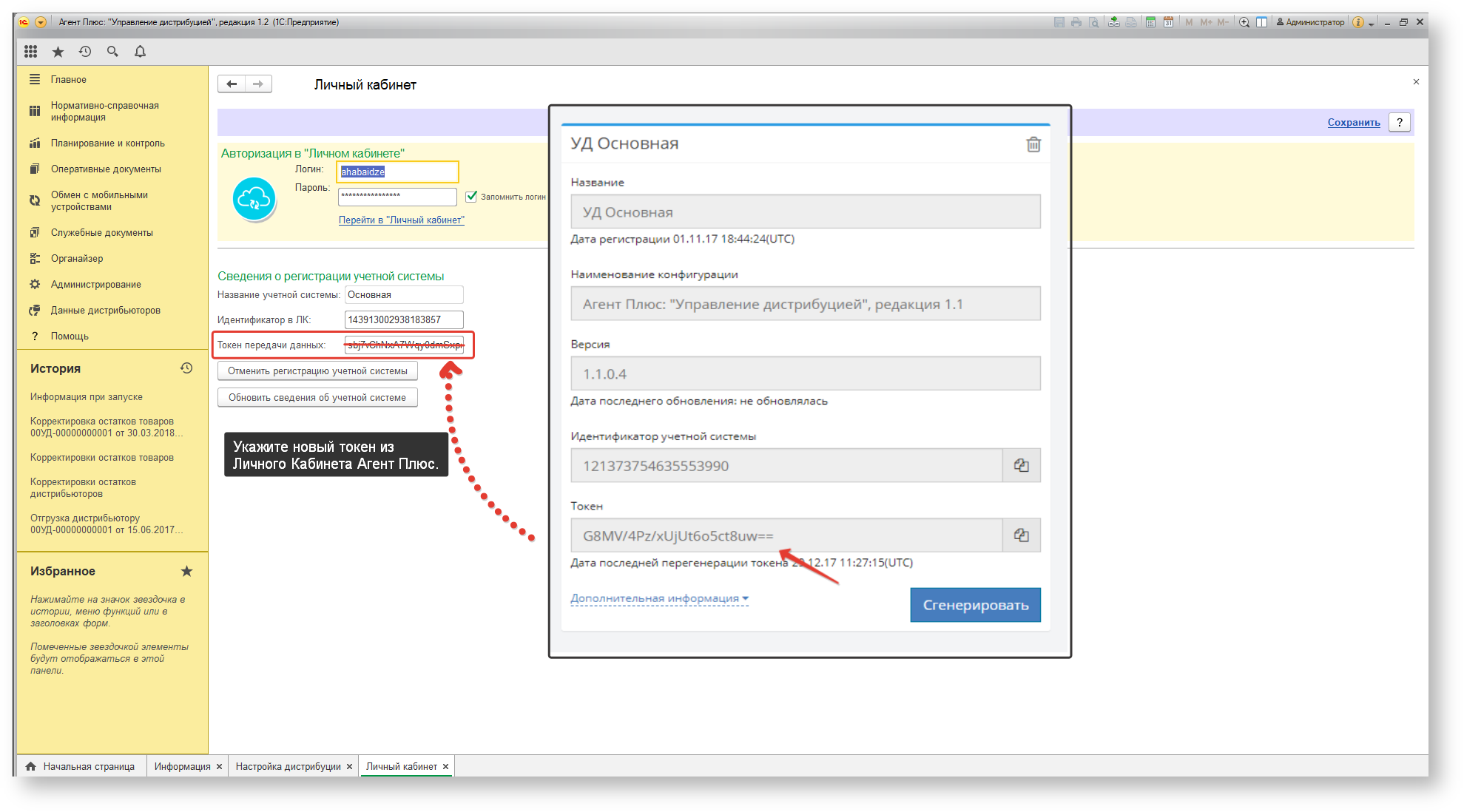Copy the system identifier to clipboard
This screenshot has width=1464, height=812.
(1022, 465)
